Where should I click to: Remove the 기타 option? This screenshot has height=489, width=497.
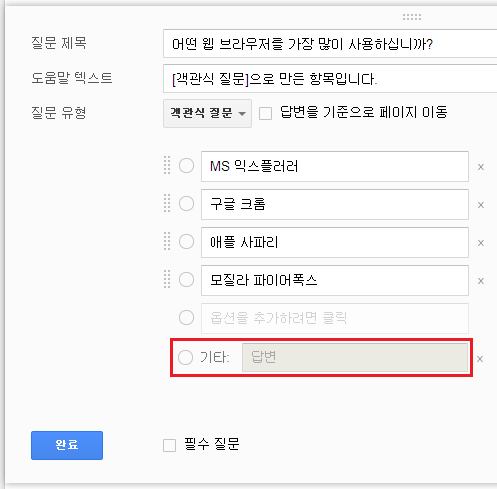pyautogui.click(x=480, y=359)
